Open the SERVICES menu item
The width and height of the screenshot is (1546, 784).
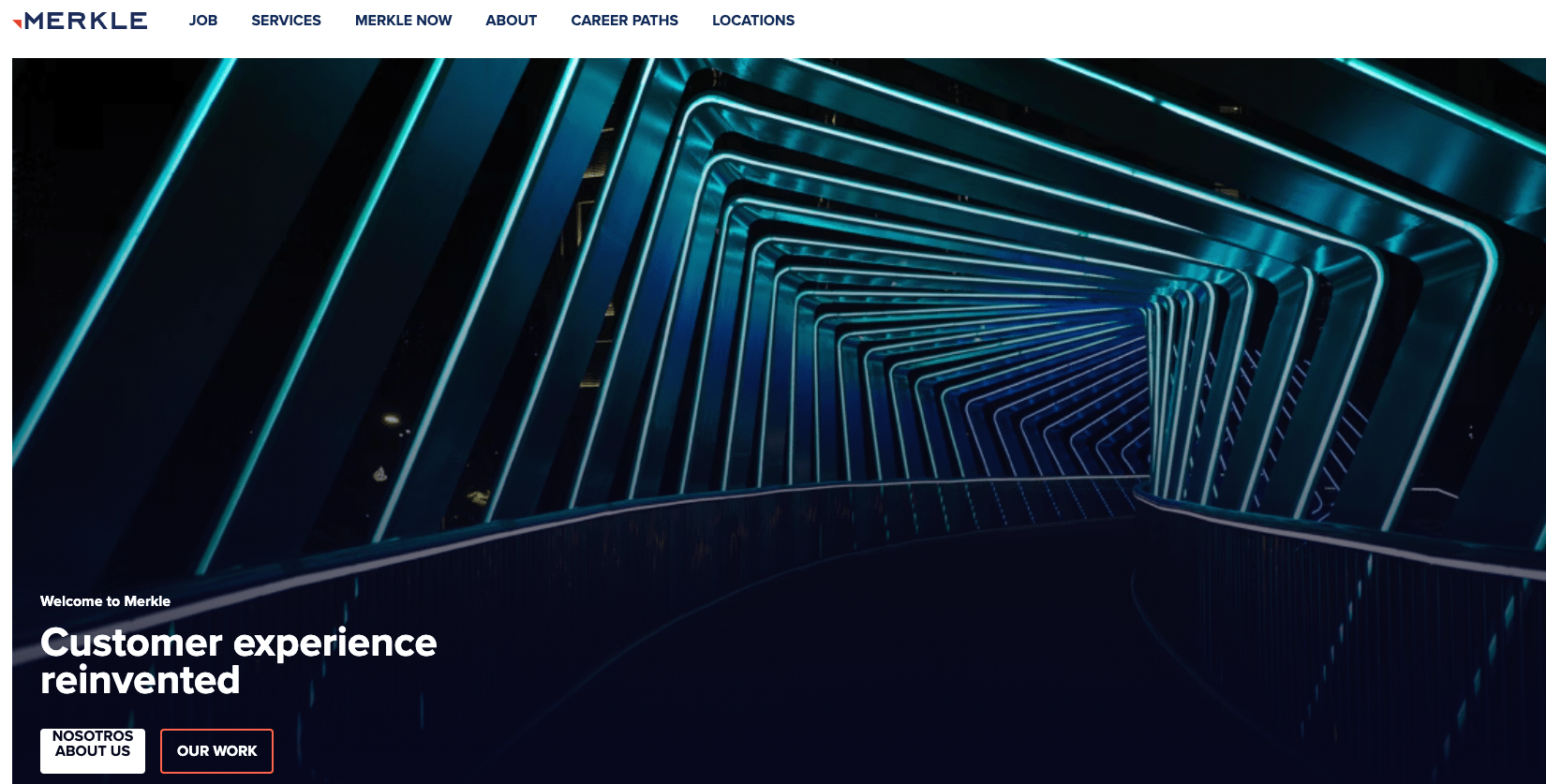[286, 21]
